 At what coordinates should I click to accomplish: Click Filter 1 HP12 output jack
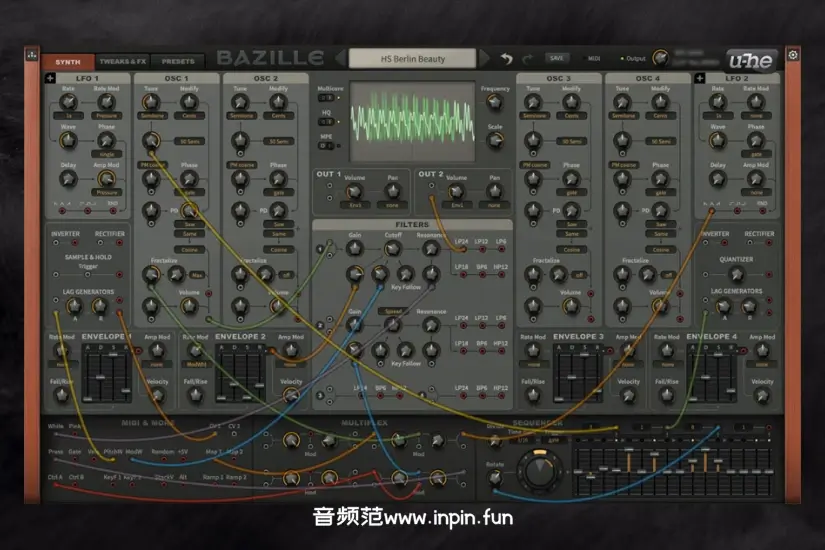click(x=501, y=274)
